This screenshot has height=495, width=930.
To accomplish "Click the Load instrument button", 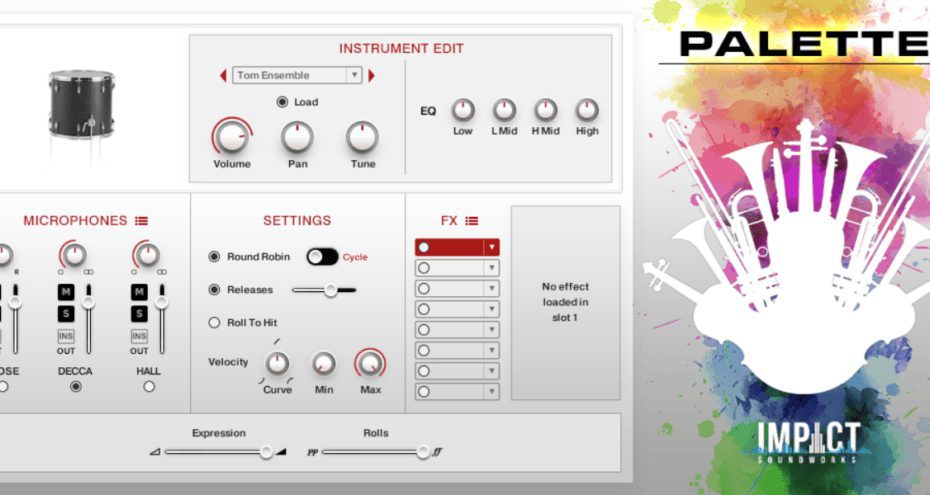I will tap(282, 102).
